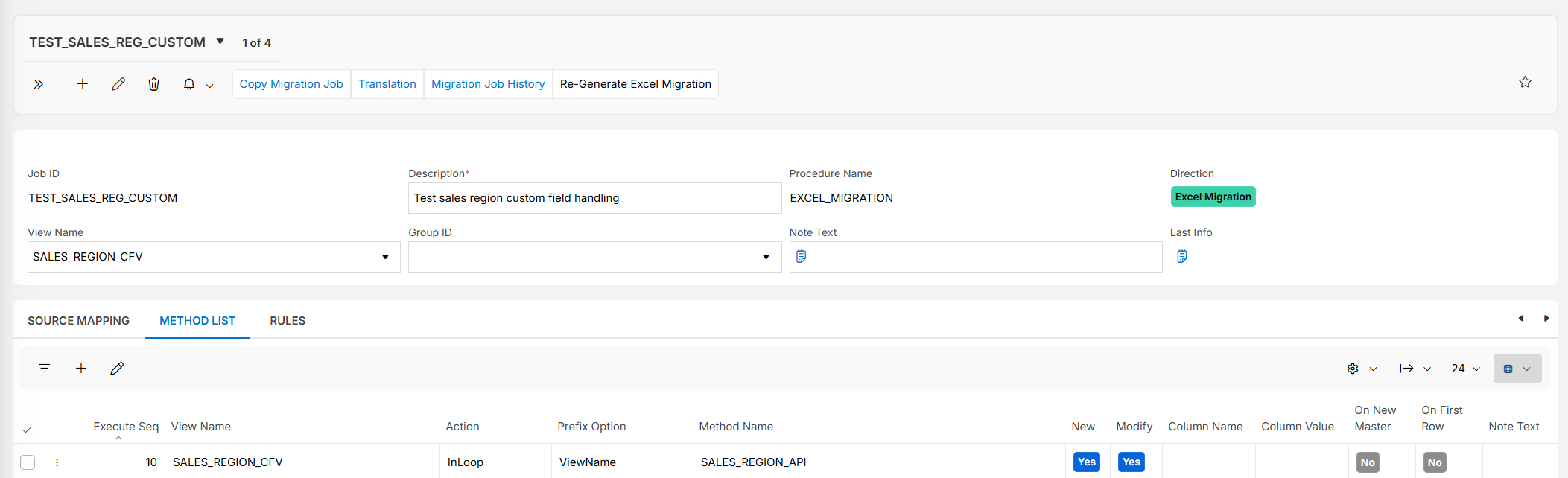Sort by table View Name column header

201,427
